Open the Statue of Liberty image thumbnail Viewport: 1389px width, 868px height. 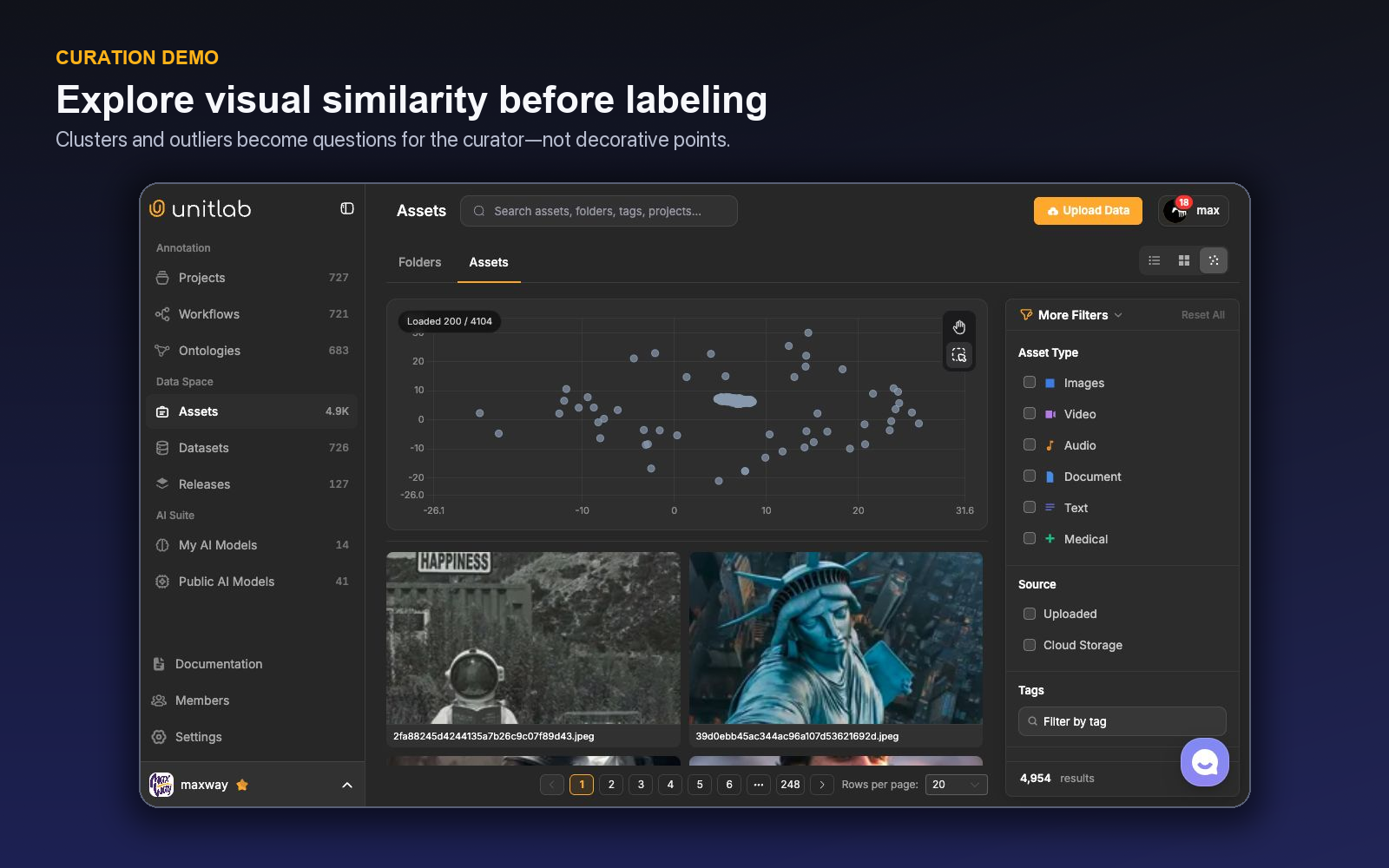click(836, 638)
